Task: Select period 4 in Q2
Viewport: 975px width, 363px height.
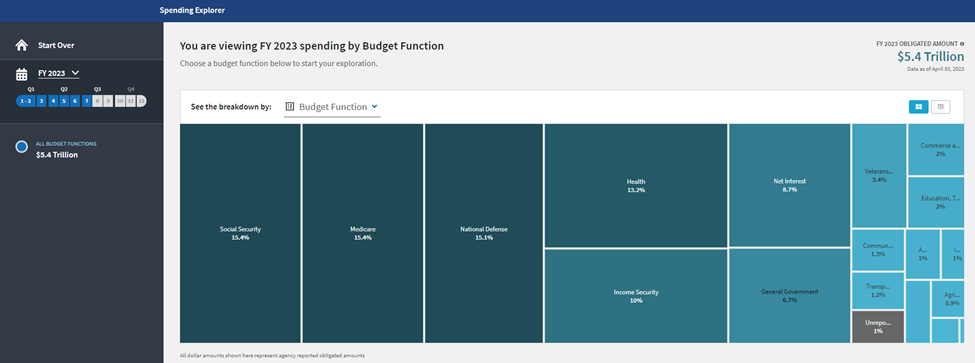Action: tap(53, 101)
